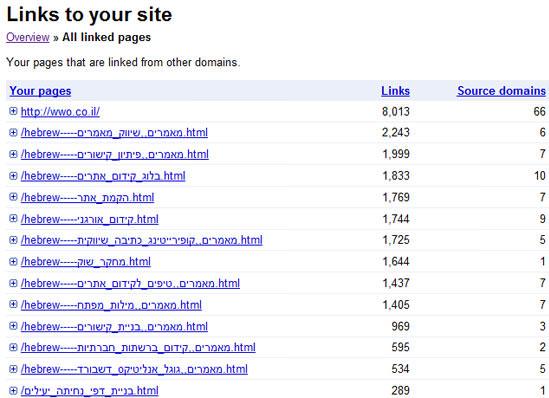The image size is (549, 398).
Task: Expand the row with 1,744 links
Action: pyautogui.click(x=13, y=218)
